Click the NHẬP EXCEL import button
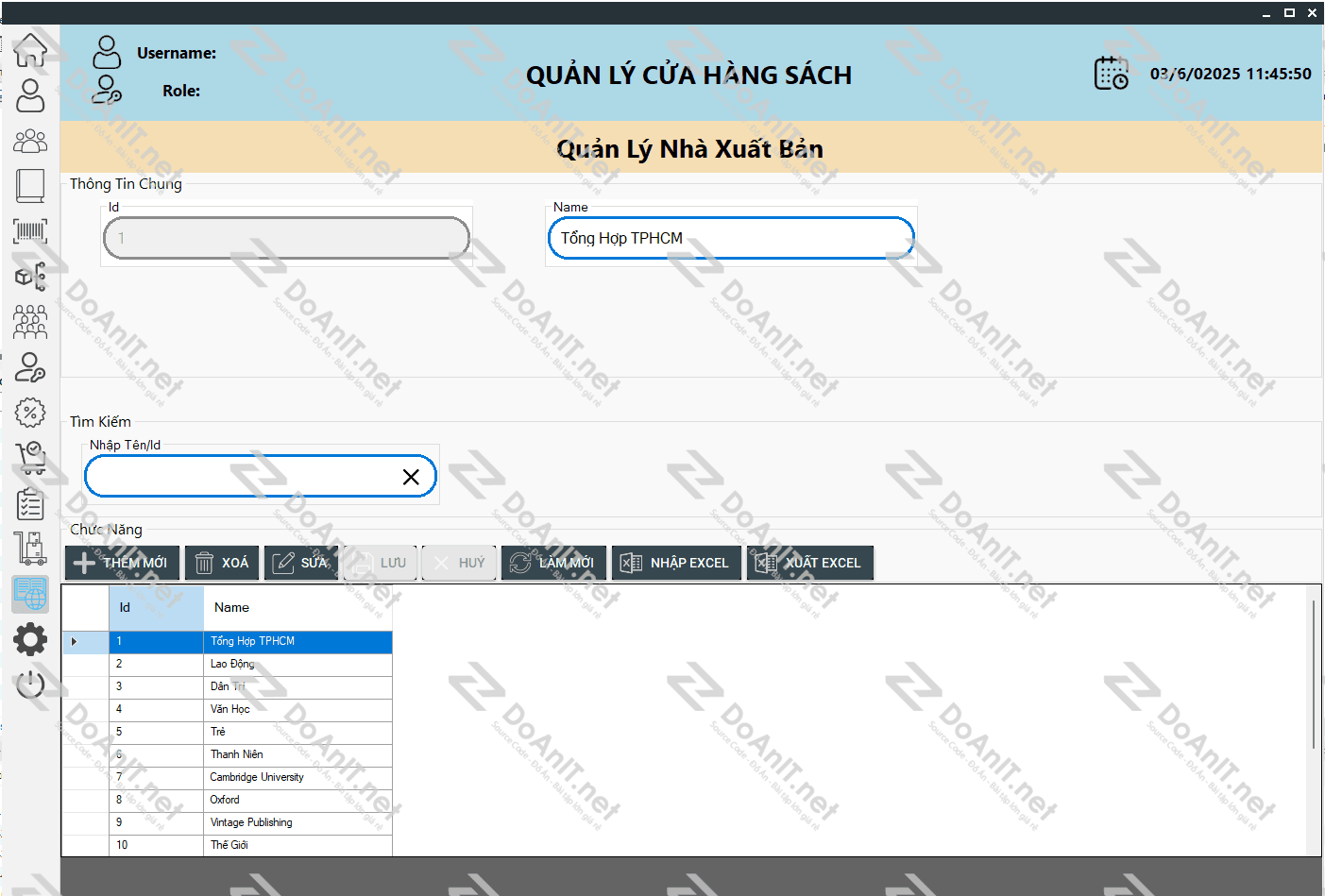Viewport: 1325px width, 896px height. coord(675,563)
